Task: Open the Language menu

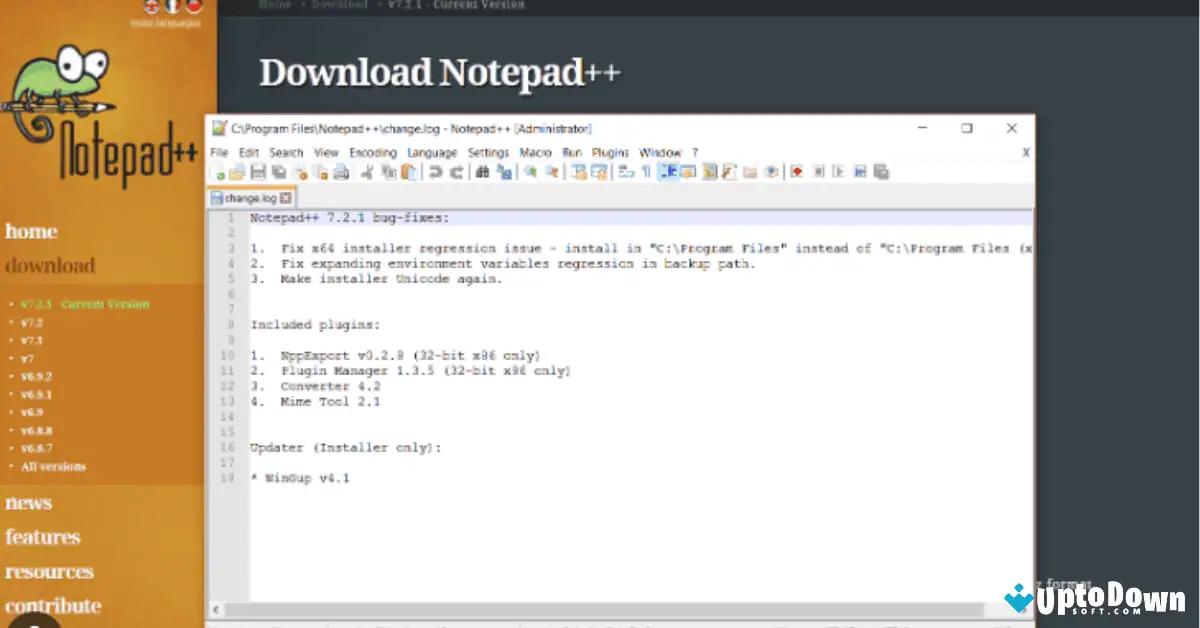Action: (432, 152)
